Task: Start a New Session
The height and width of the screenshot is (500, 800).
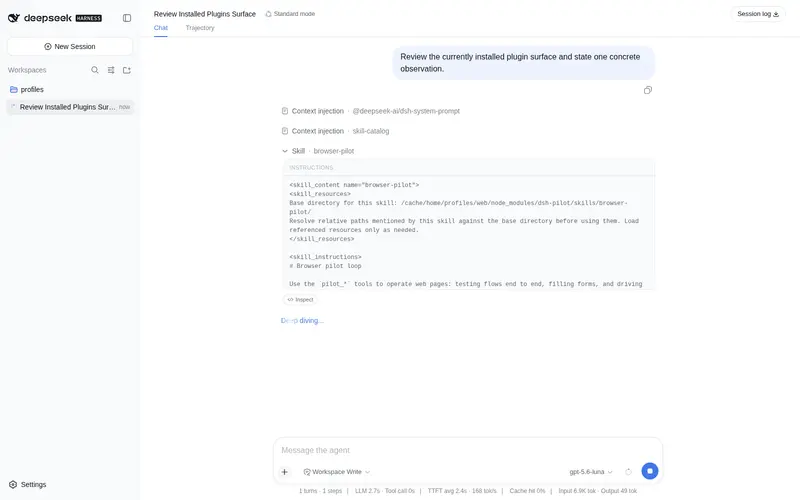Action: click(70, 46)
